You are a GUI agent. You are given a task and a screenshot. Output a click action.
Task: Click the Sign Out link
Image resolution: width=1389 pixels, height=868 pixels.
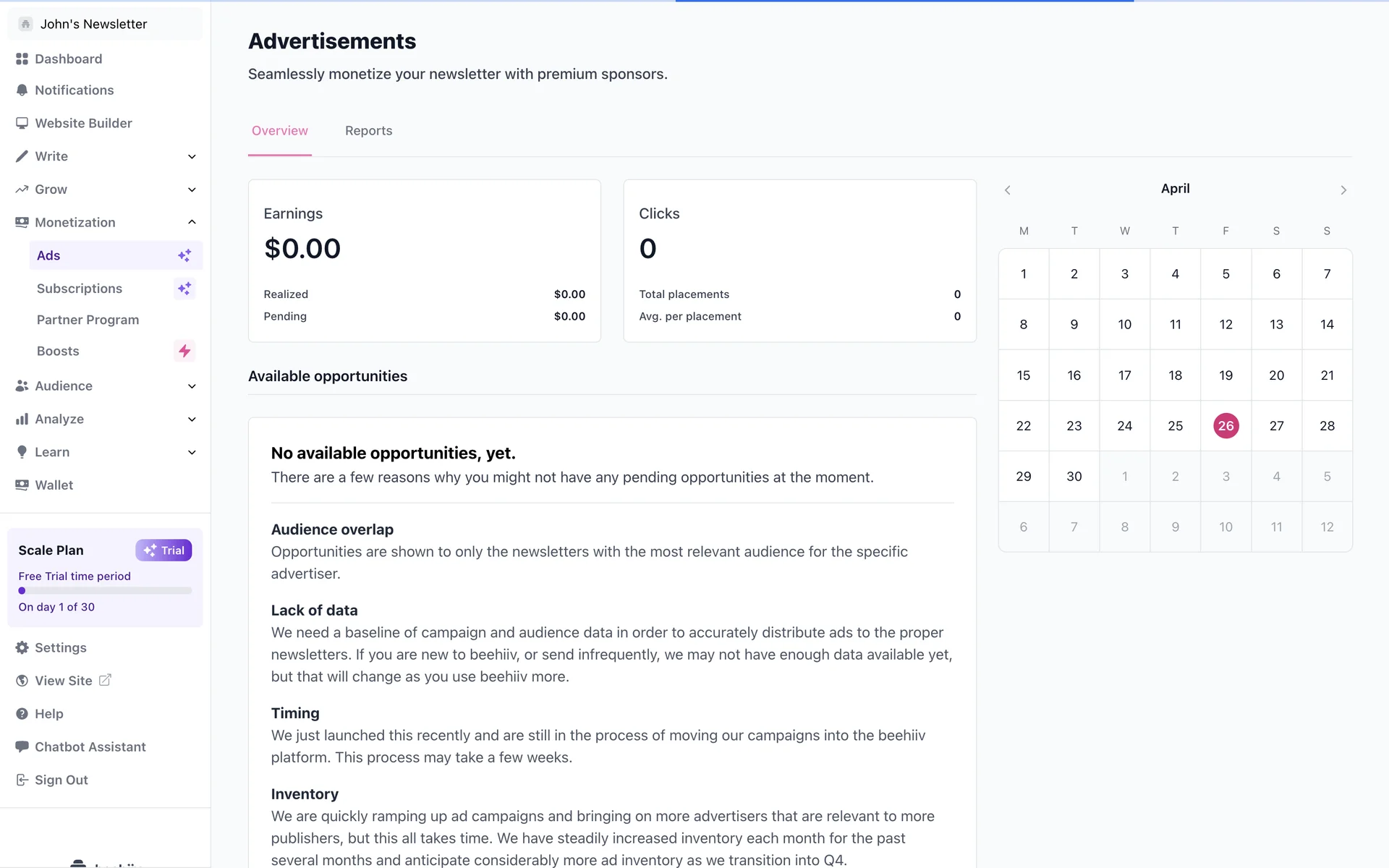tap(61, 780)
